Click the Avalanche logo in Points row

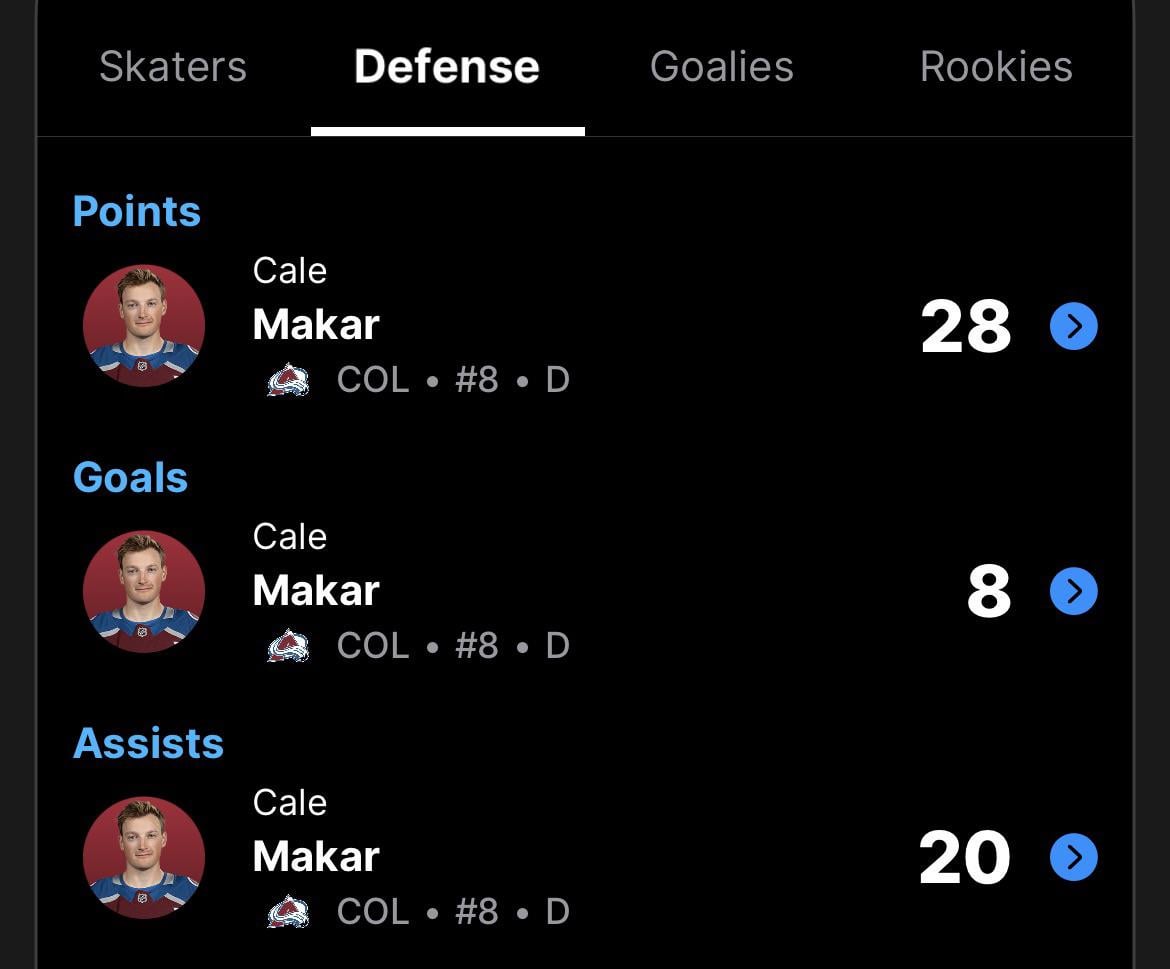288,381
